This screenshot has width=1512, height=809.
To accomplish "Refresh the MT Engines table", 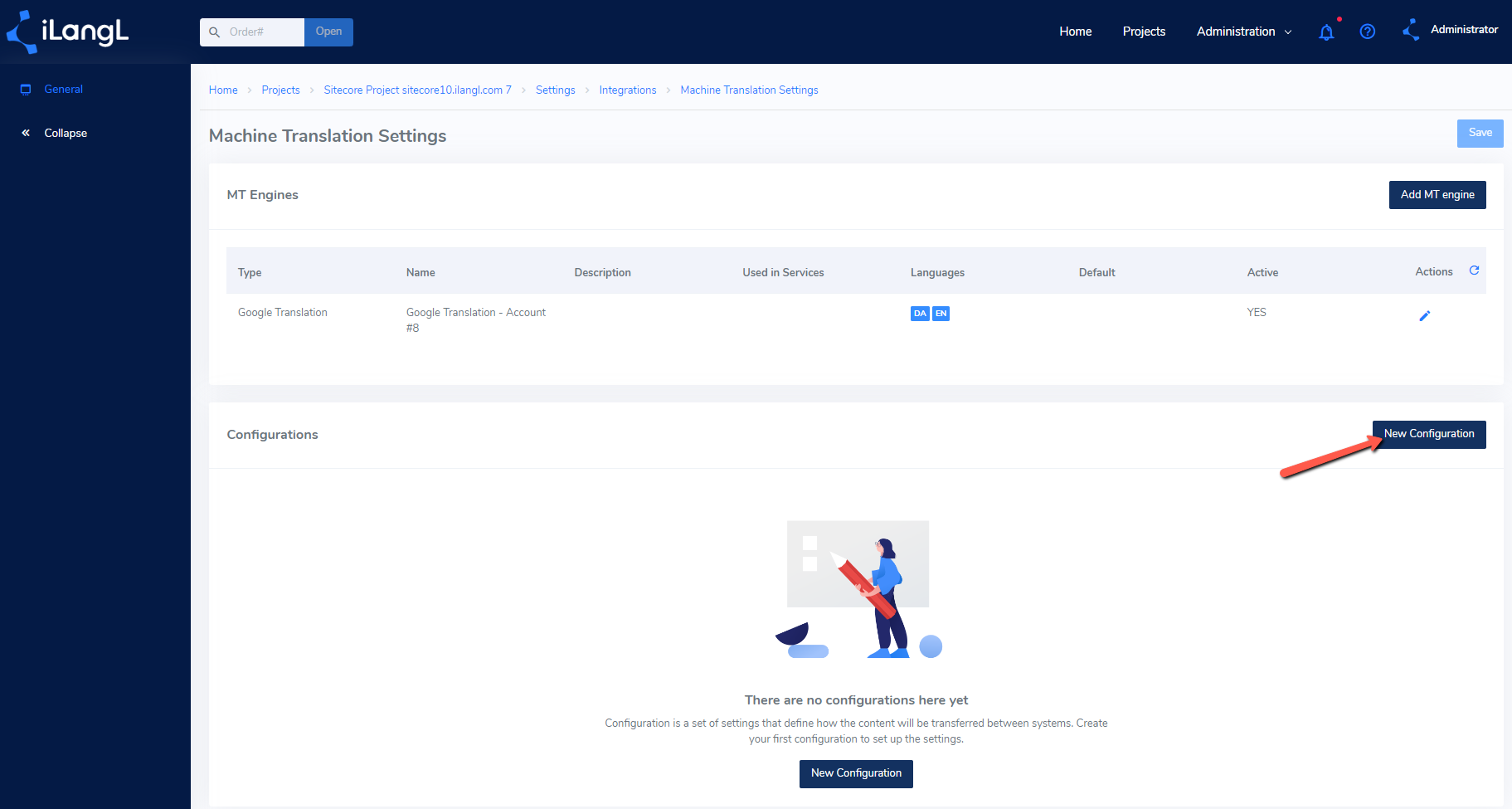I will 1474,270.
